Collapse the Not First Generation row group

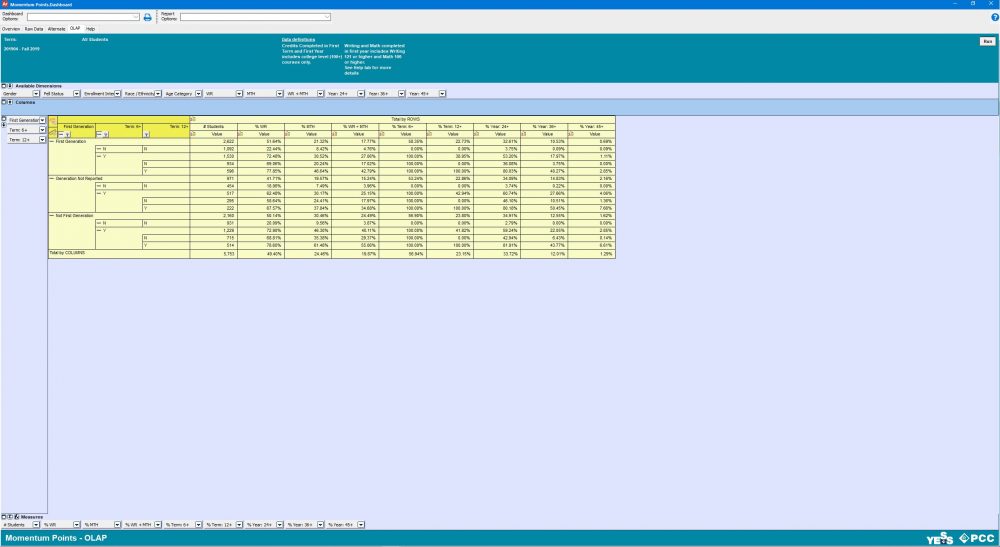[x=52, y=215]
